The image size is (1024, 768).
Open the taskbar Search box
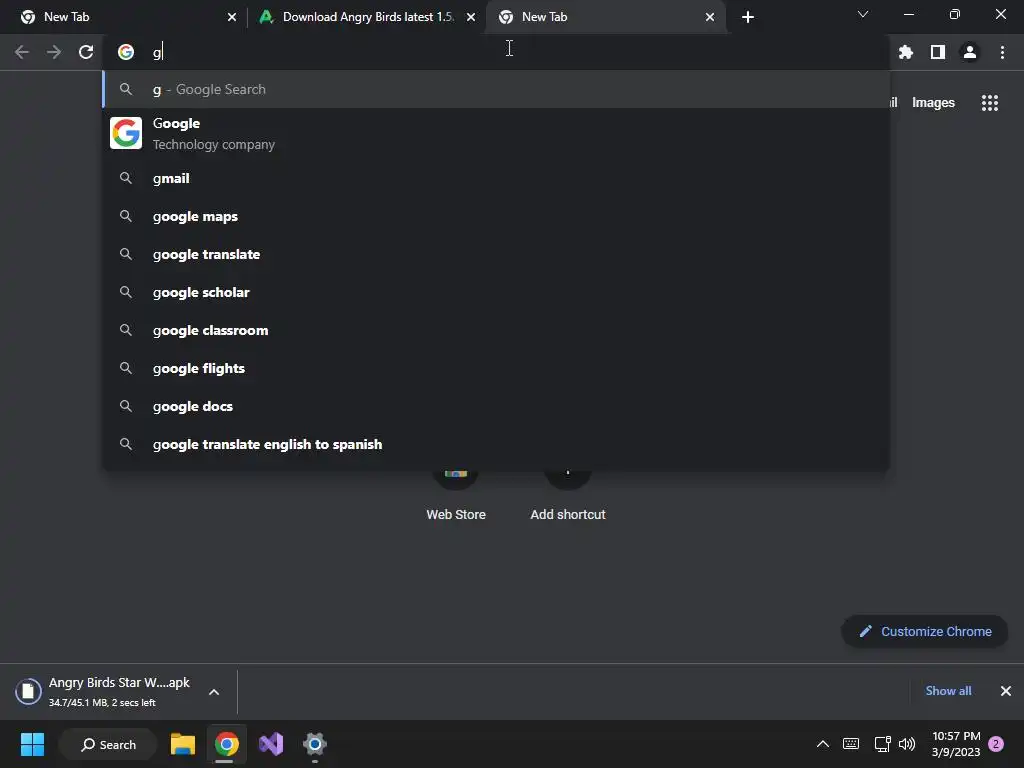point(108,744)
